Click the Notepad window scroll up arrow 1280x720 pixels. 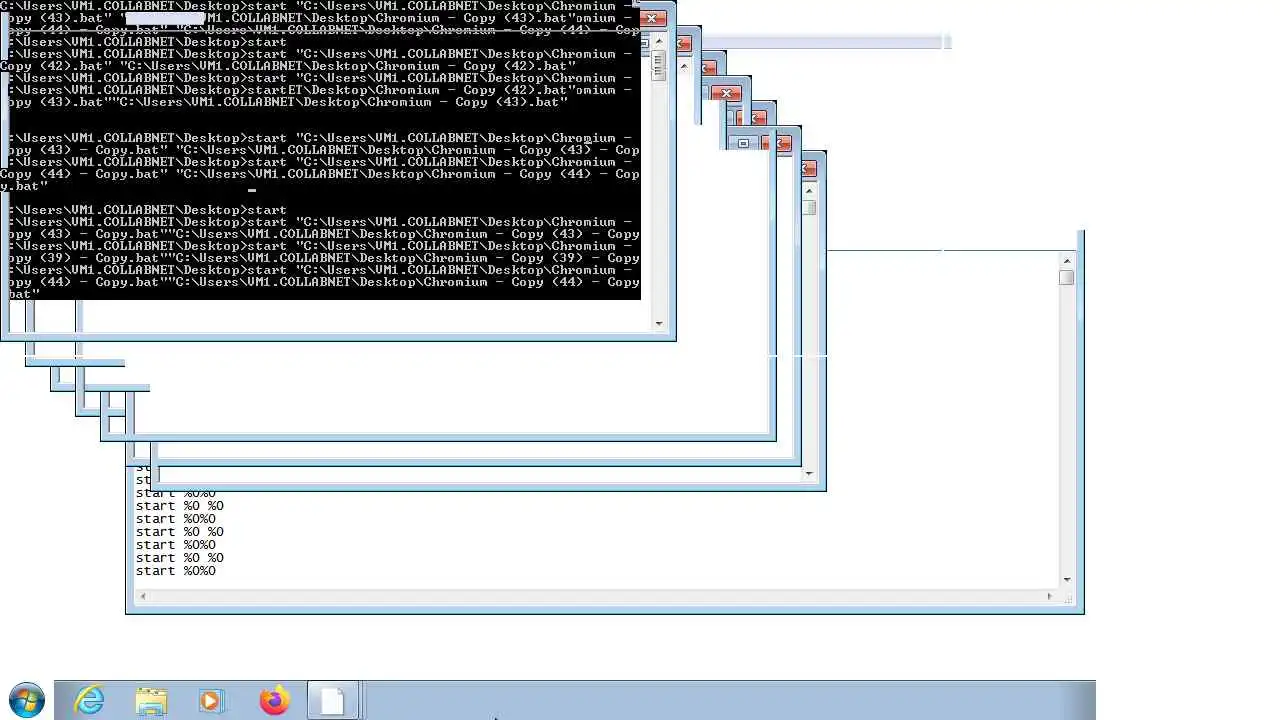click(x=1066, y=261)
